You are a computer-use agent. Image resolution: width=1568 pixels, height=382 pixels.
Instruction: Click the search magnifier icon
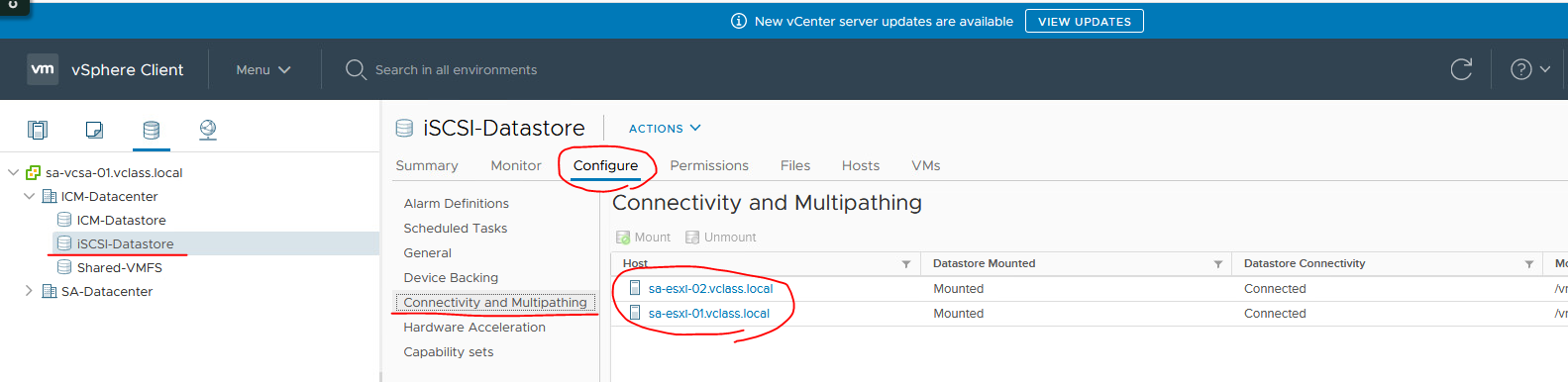[356, 69]
